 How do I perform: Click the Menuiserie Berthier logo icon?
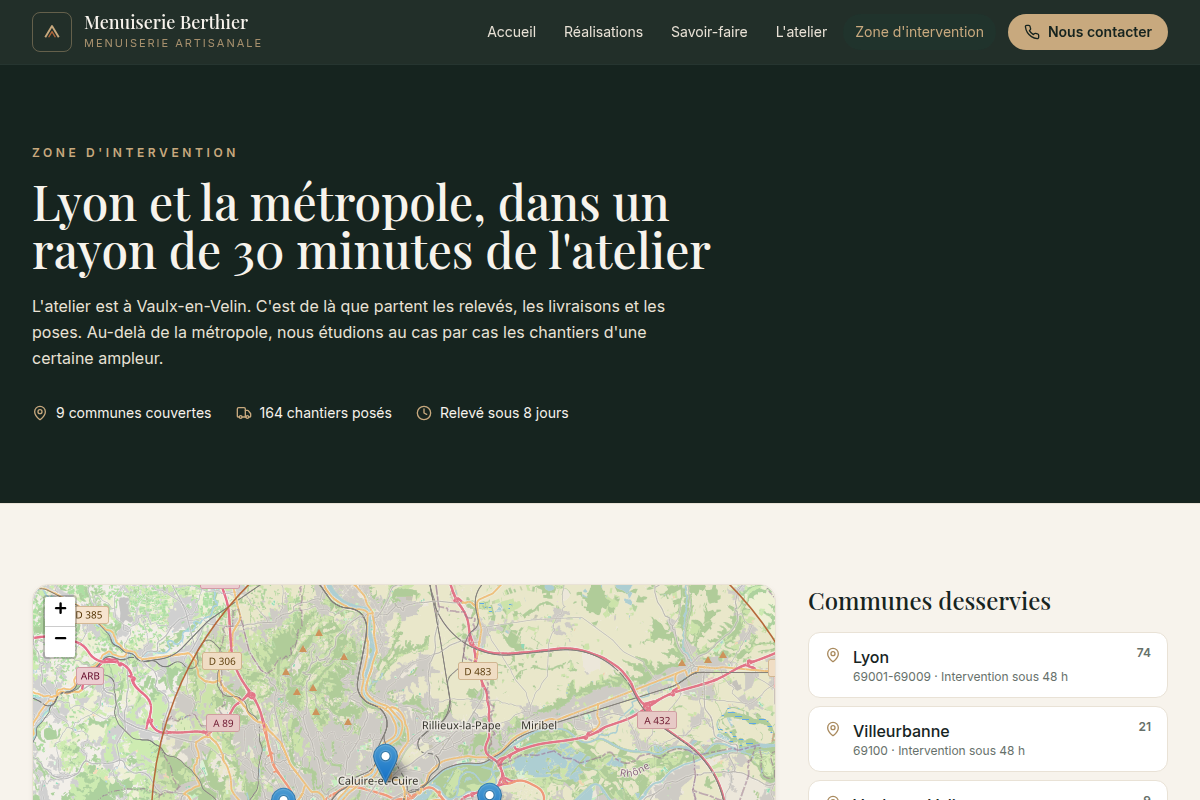click(x=52, y=32)
